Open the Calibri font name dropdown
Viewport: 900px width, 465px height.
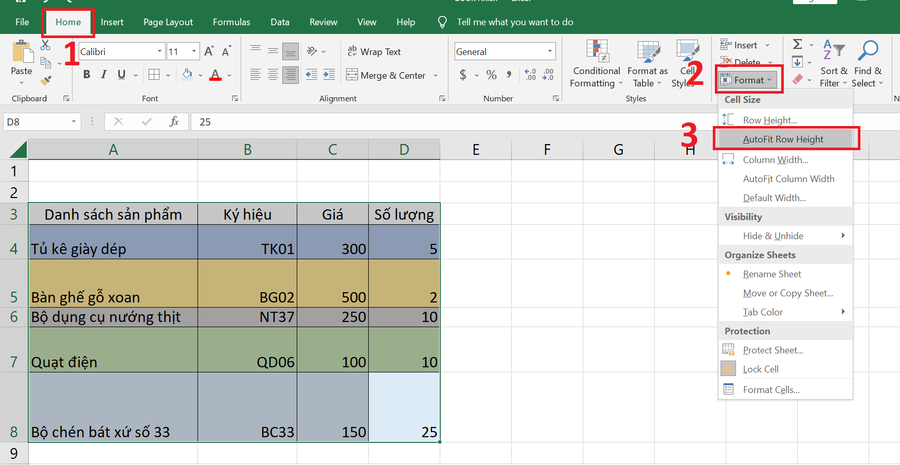160,52
